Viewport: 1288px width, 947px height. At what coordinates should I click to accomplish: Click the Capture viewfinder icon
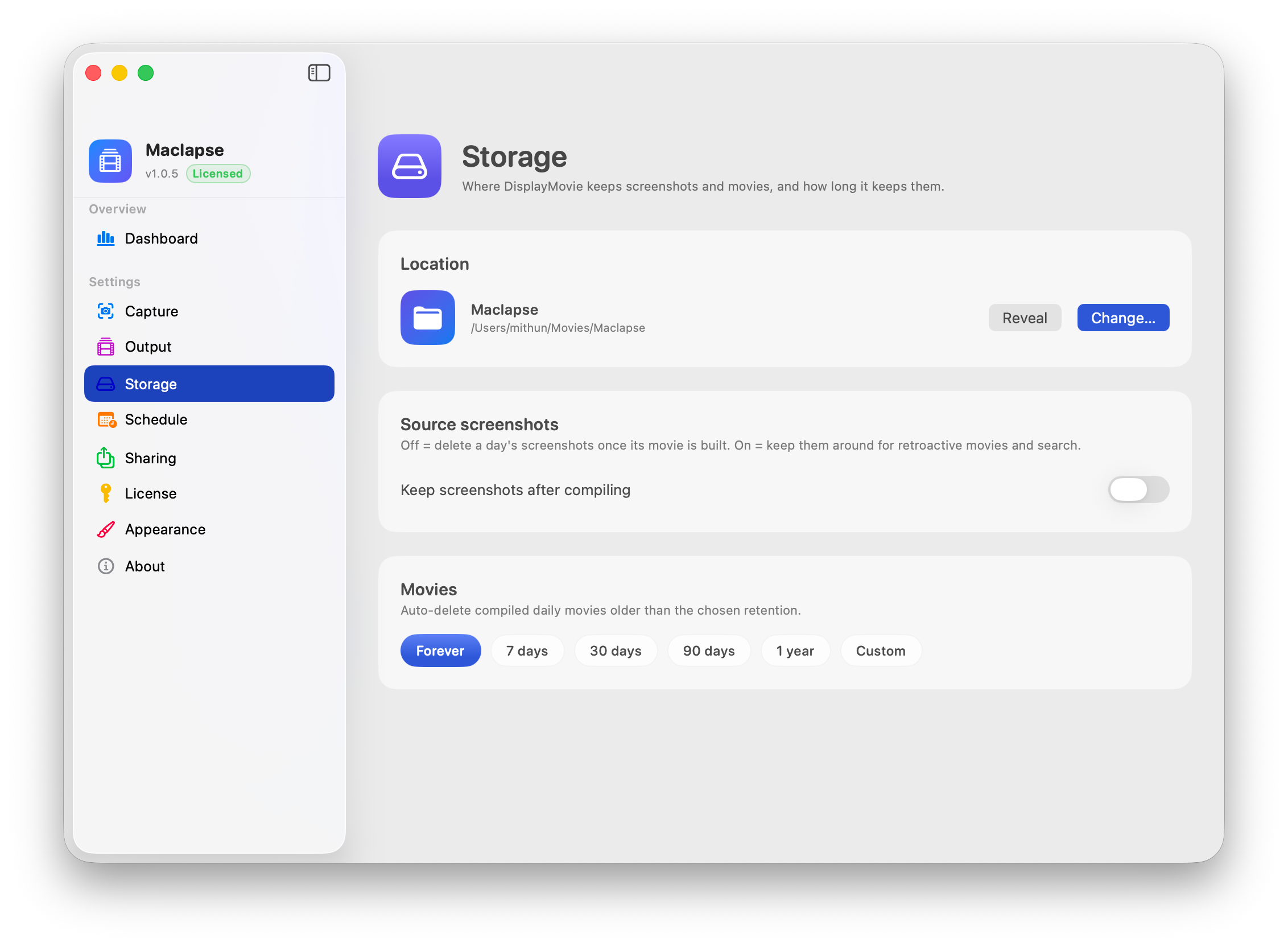click(x=105, y=311)
